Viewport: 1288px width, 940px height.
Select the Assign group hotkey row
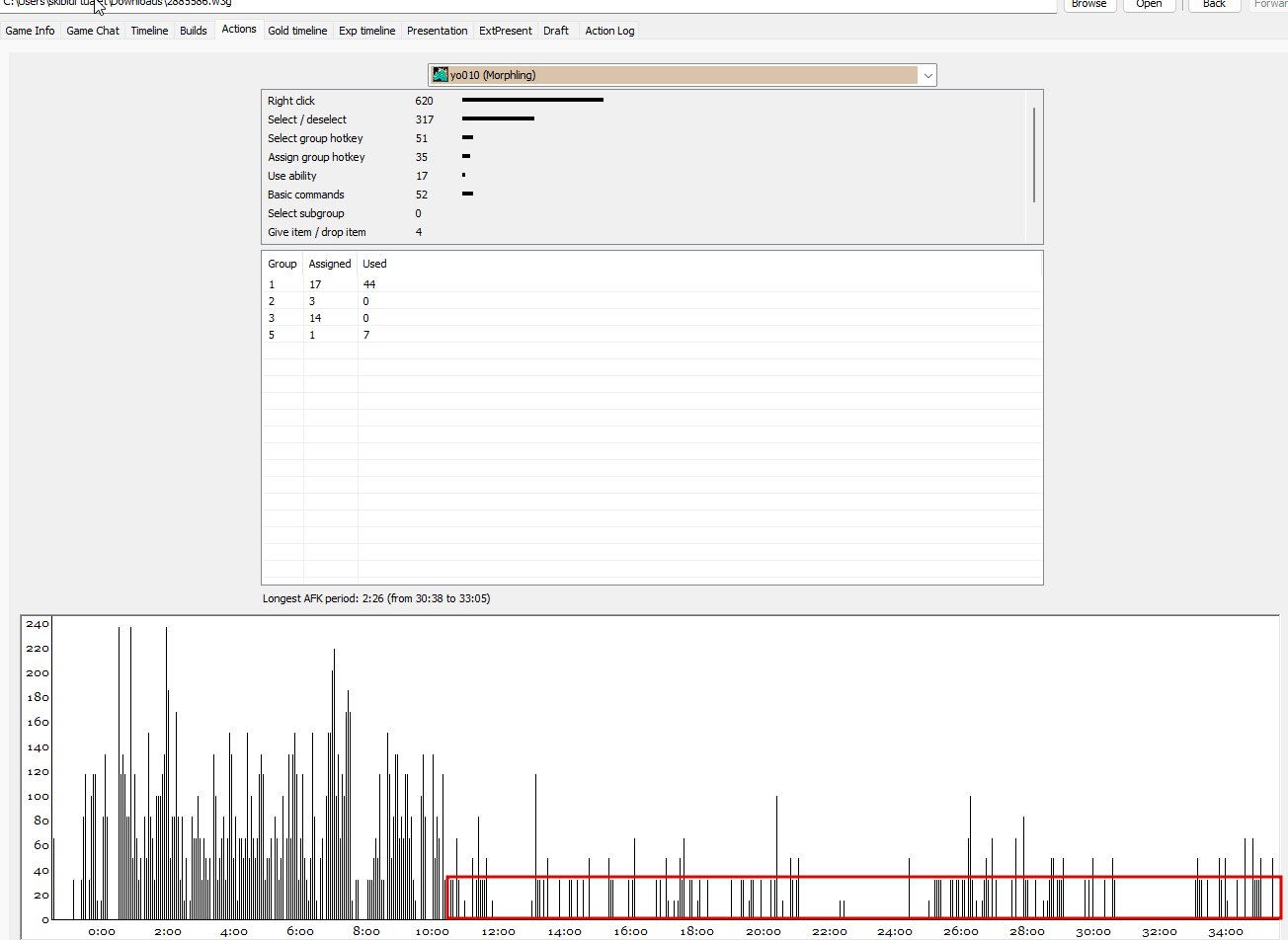(644, 157)
